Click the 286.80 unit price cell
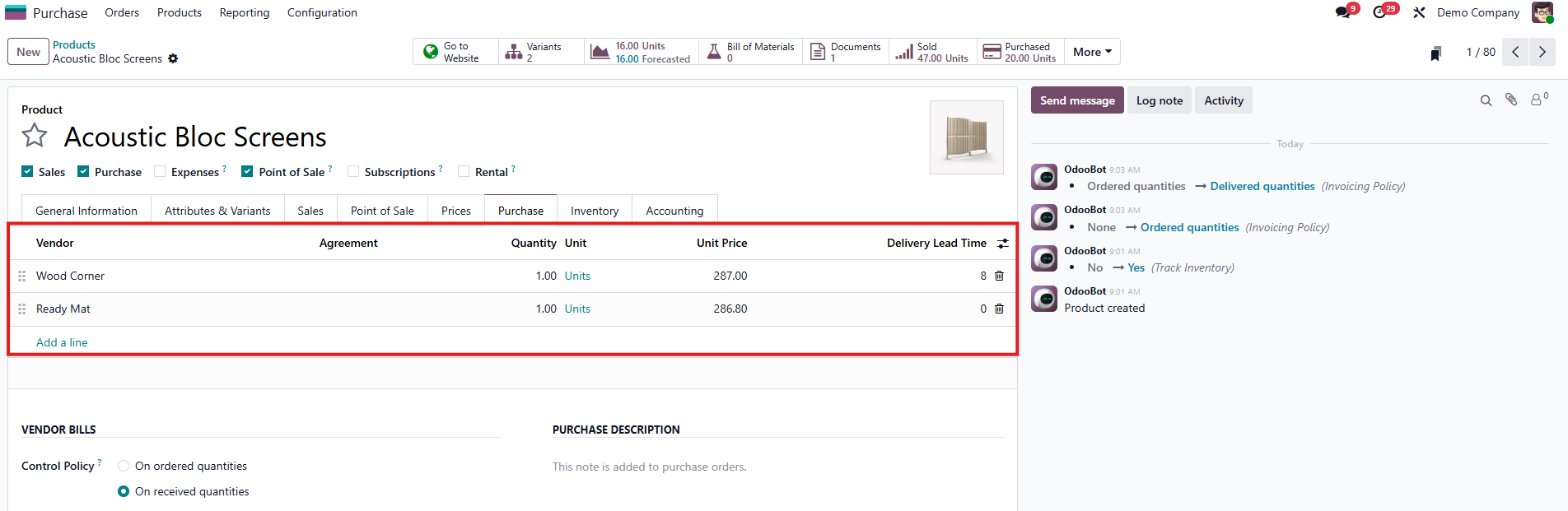1568x511 pixels. (730, 309)
